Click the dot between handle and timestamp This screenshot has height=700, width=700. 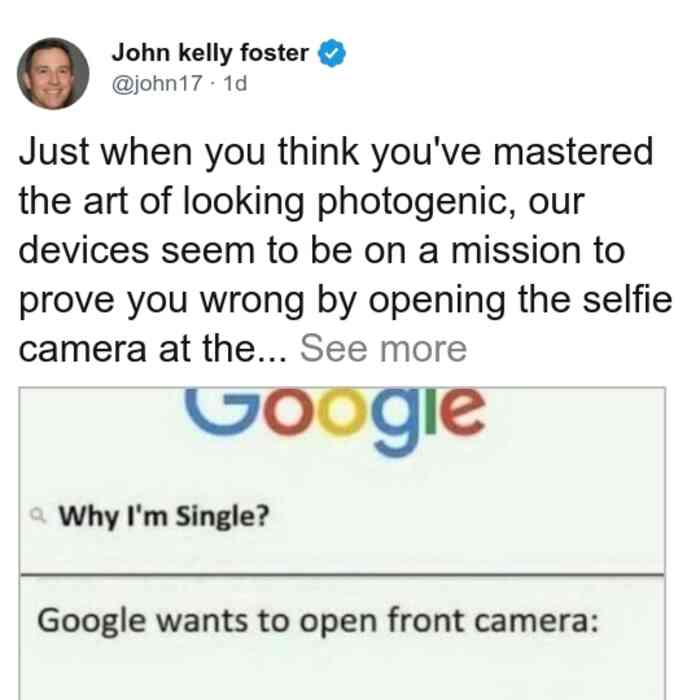click(213, 84)
